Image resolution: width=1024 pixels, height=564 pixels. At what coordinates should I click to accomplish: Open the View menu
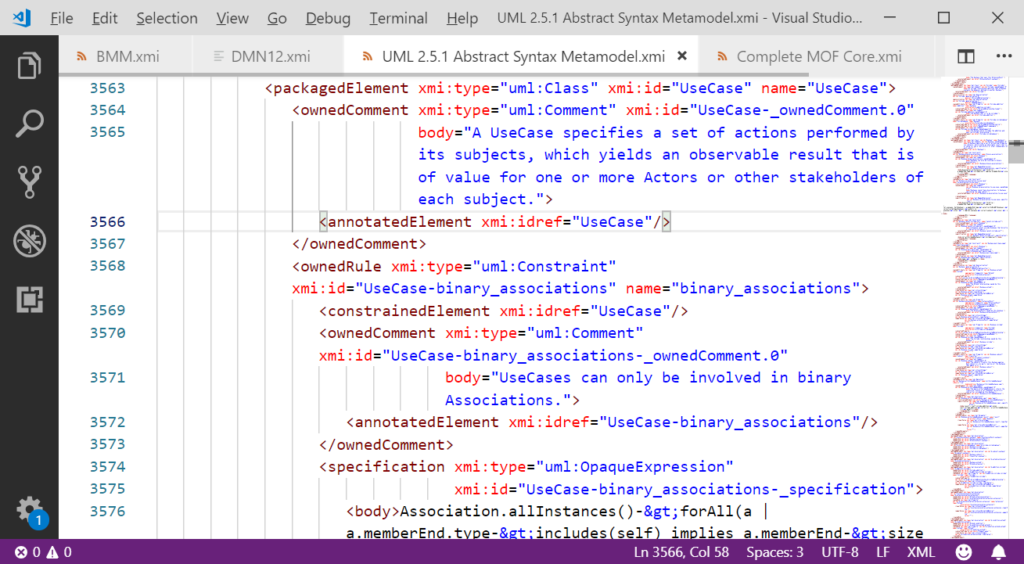(232, 18)
